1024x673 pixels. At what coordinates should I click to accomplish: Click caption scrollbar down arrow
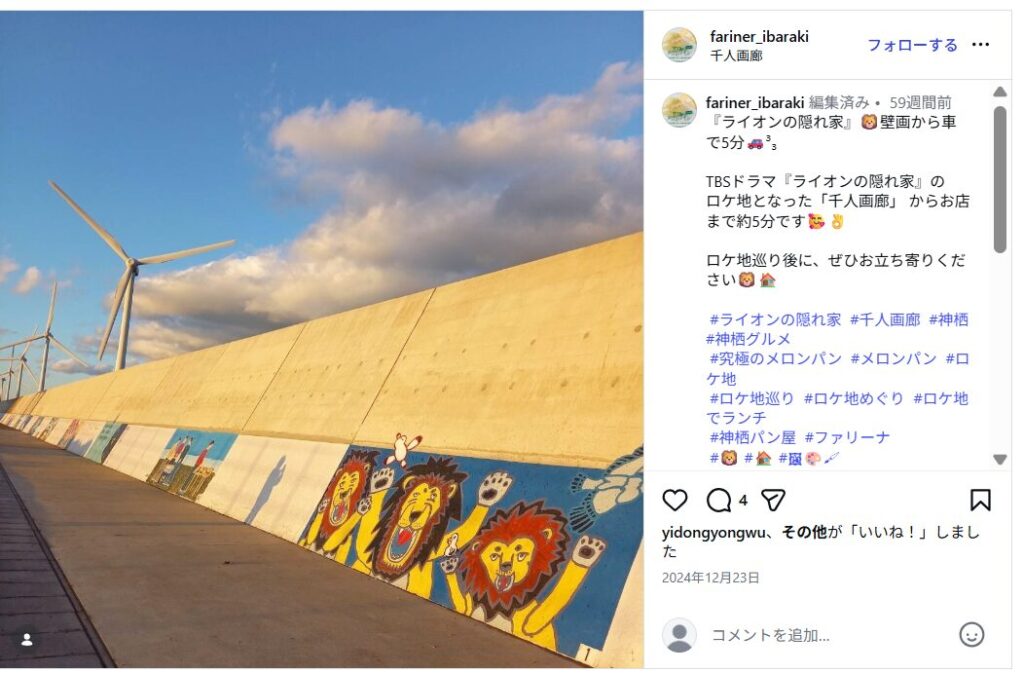click(x=999, y=460)
